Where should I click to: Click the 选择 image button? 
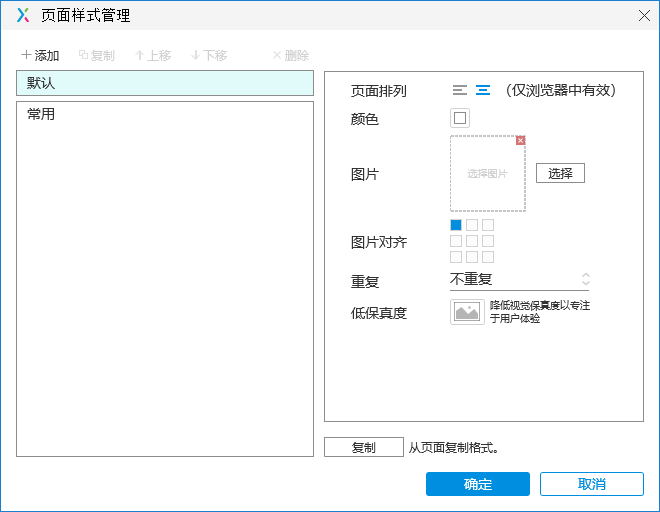coord(560,173)
